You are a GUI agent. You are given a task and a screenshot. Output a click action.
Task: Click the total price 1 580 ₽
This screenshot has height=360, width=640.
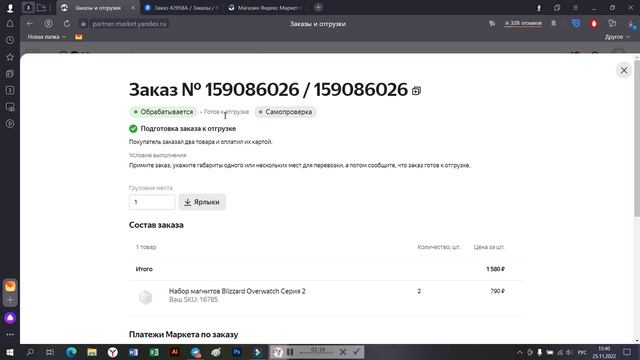point(495,269)
